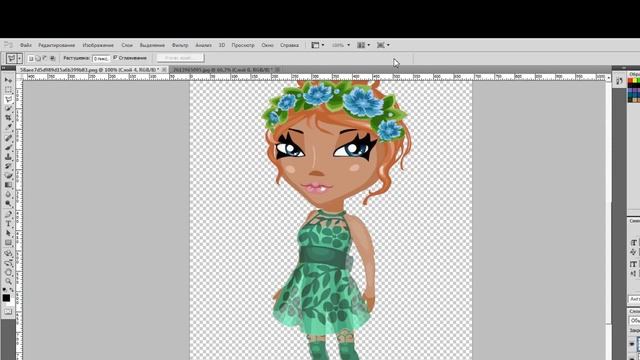The image size is (640, 360).
Task: Click the Уточн. край (Refine Edge) button
Action: pos(180,58)
